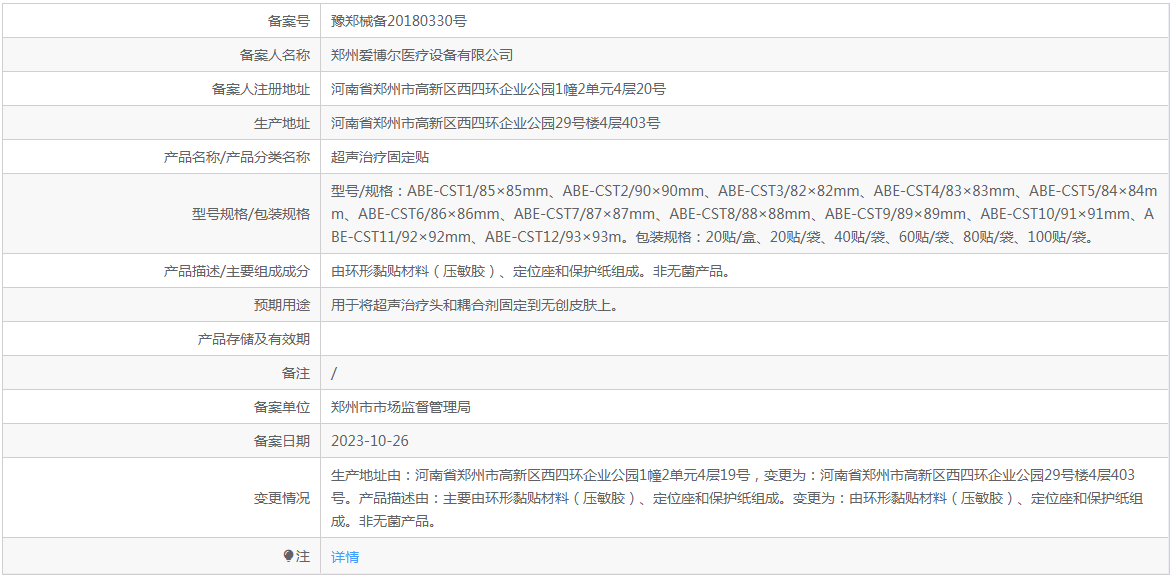
Task: Open the 详情 link
Action: tap(345, 556)
